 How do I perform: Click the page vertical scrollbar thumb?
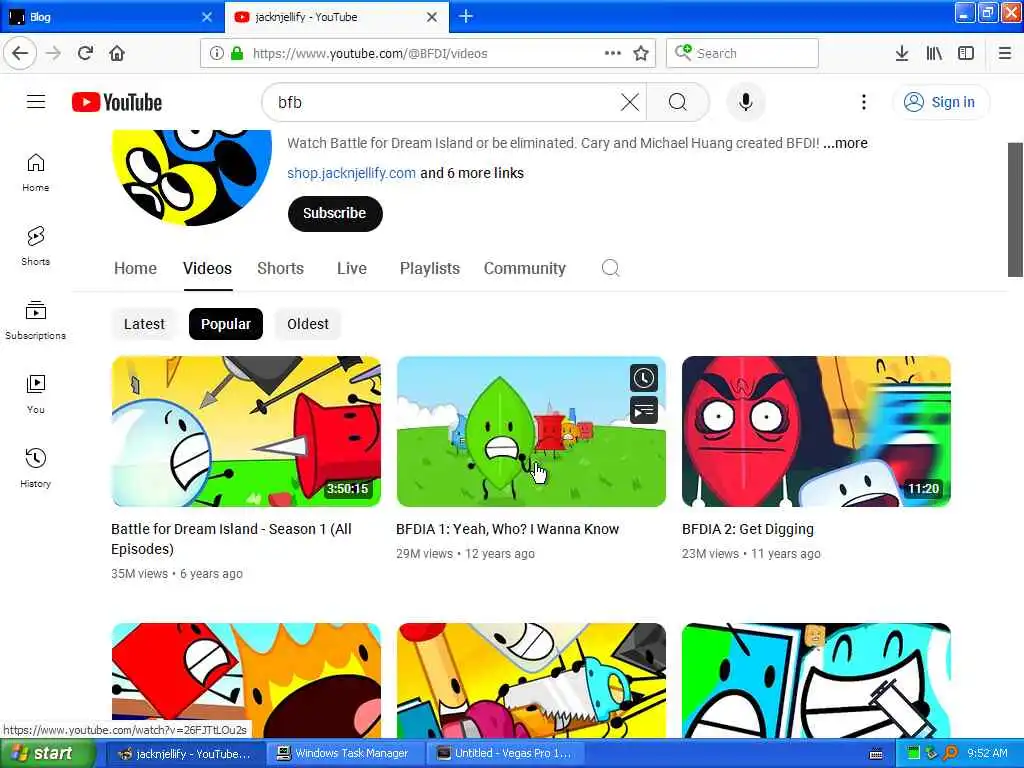click(1015, 209)
